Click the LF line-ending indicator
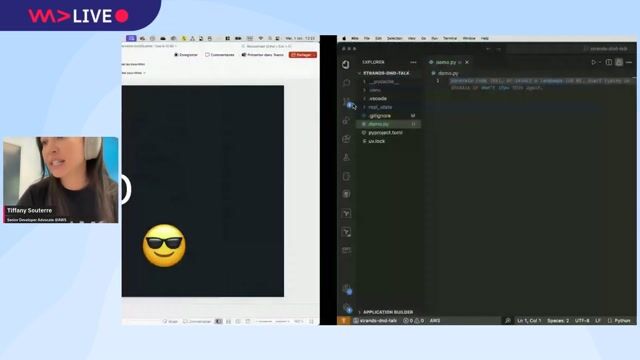The width and height of the screenshot is (640, 360). tap(598, 321)
